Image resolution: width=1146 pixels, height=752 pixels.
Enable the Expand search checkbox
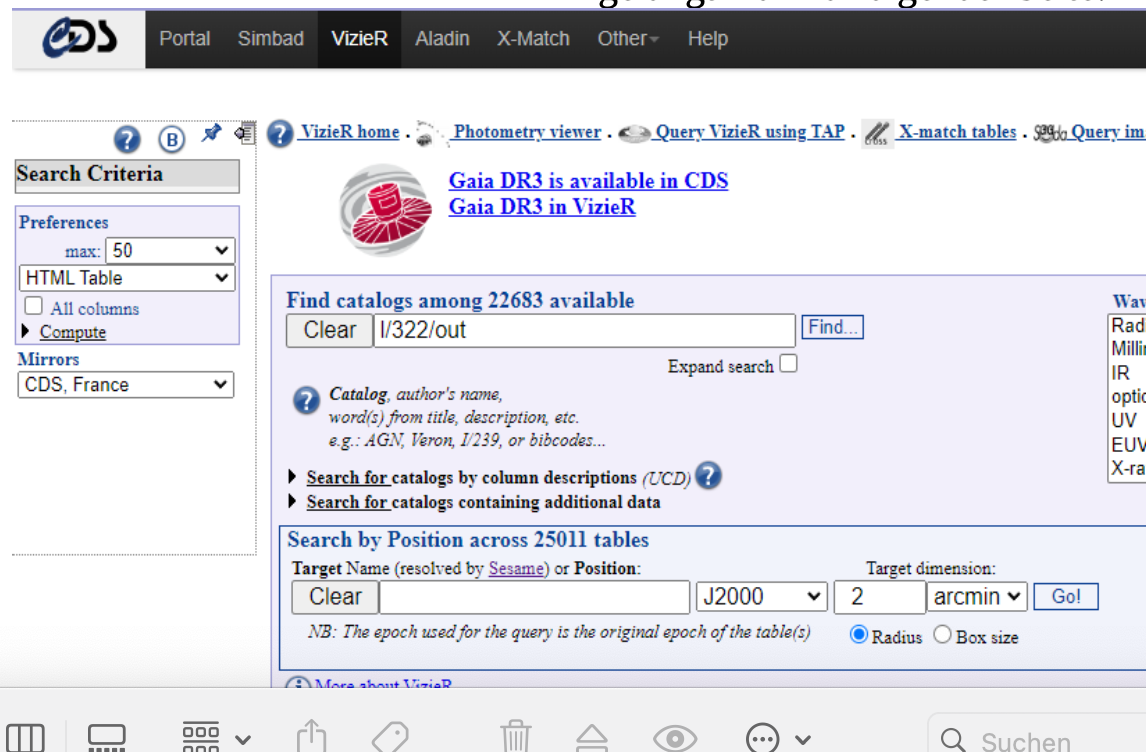click(788, 363)
